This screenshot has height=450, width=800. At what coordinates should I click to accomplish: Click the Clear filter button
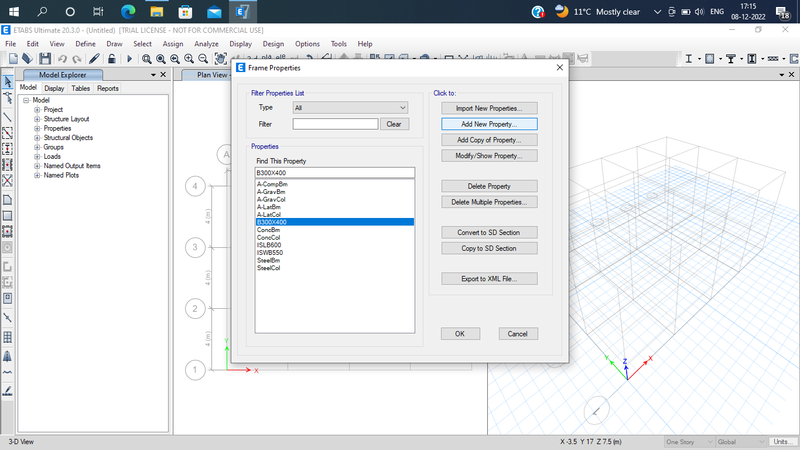point(394,124)
